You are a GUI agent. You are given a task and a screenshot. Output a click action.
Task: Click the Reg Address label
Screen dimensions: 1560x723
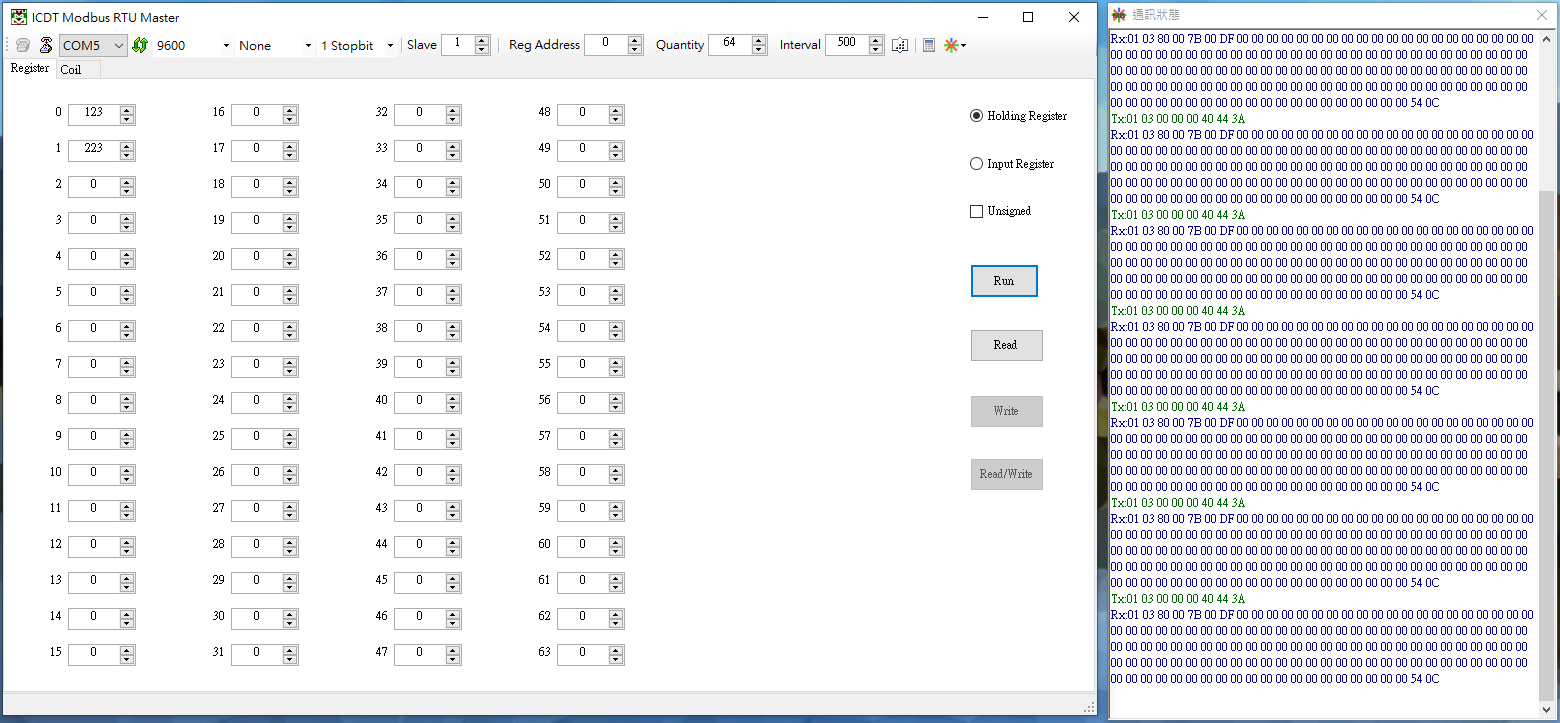pos(544,45)
